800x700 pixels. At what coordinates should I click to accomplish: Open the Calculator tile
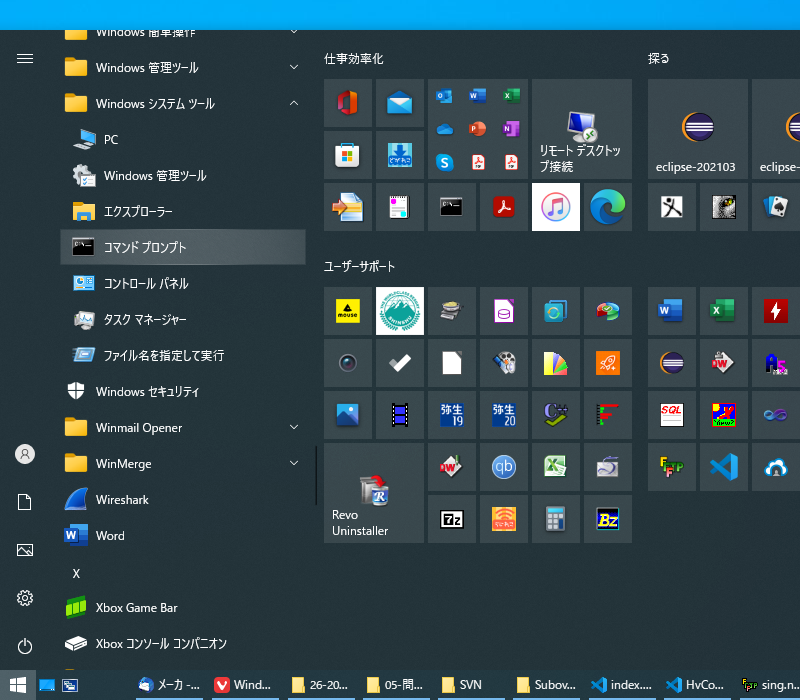(556, 519)
